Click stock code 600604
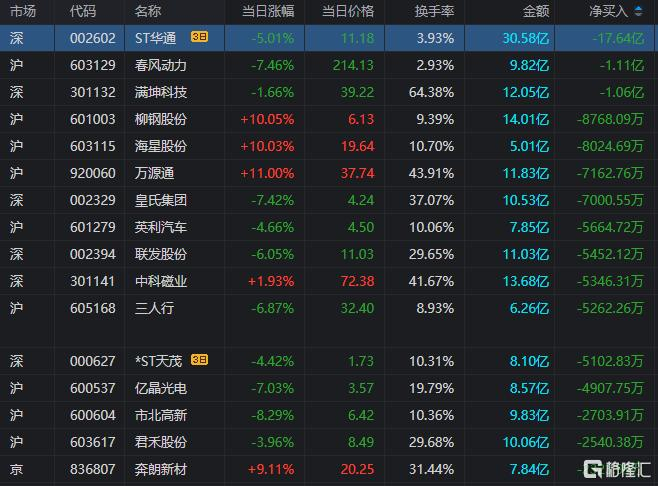The height and width of the screenshot is (486, 658). tap(92, 415)
